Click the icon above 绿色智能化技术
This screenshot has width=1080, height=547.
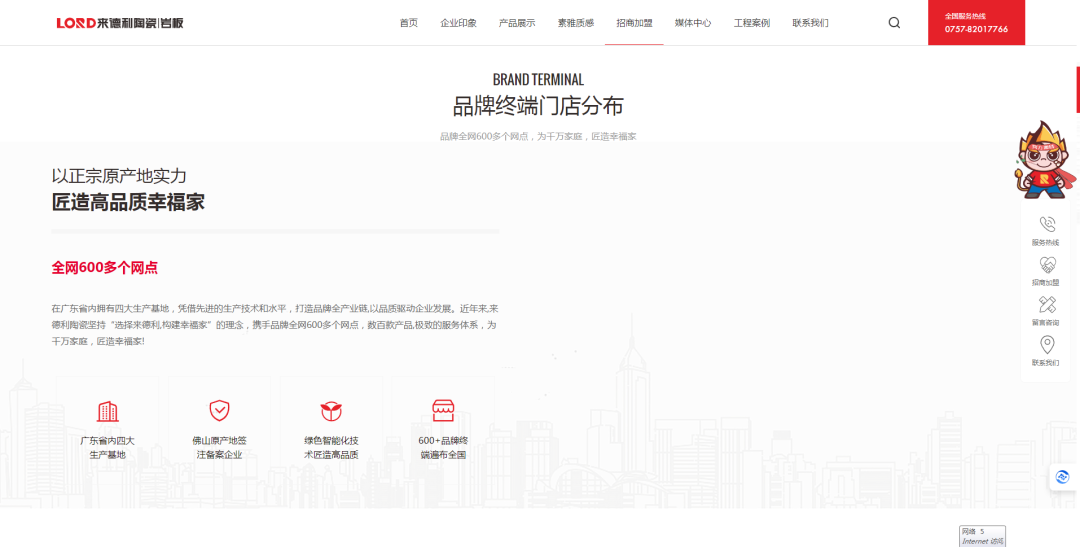click(x=330, y=411)
